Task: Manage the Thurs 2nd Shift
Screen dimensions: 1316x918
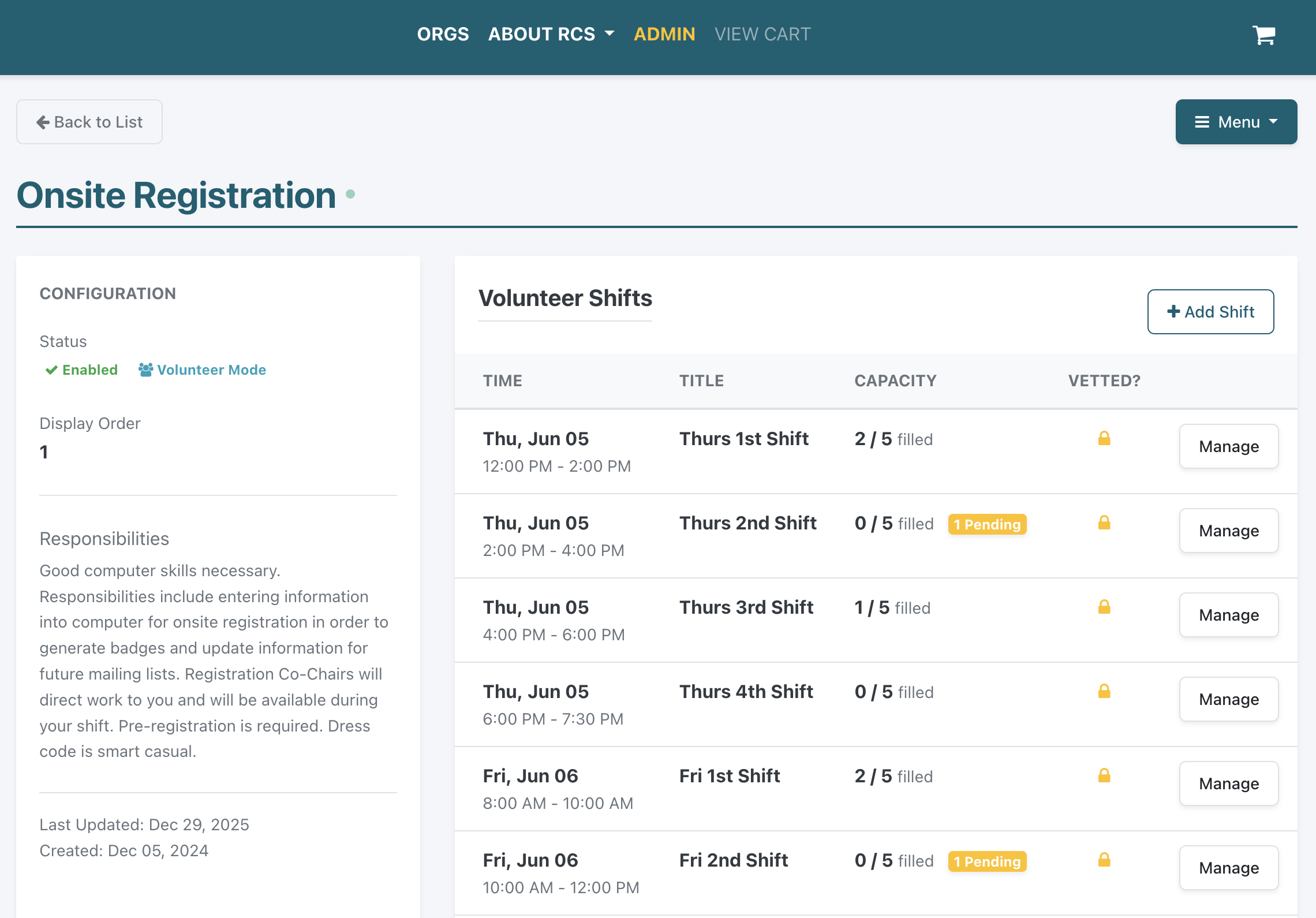Action: tap(1229, 531)
